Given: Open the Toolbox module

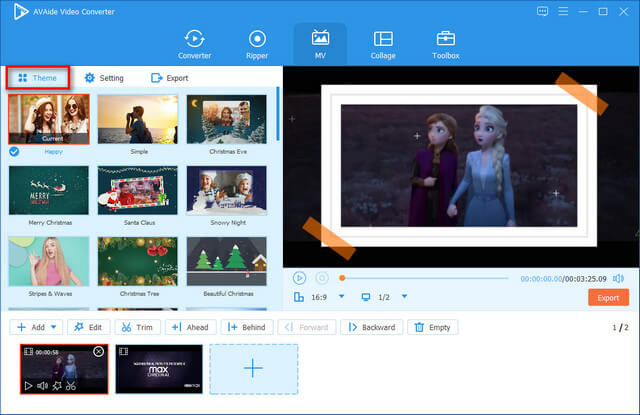Looking at the screenshot, I should [446, 44].
